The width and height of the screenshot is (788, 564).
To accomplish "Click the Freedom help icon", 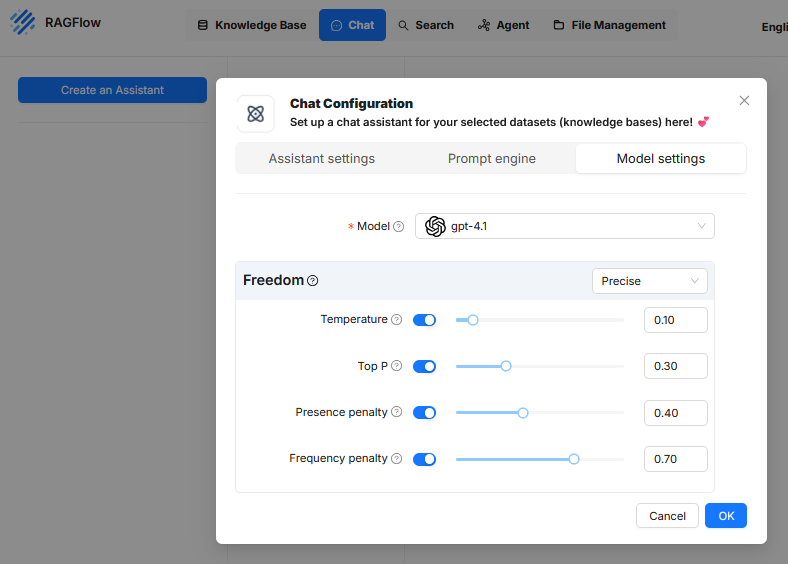I will point(313,281).
